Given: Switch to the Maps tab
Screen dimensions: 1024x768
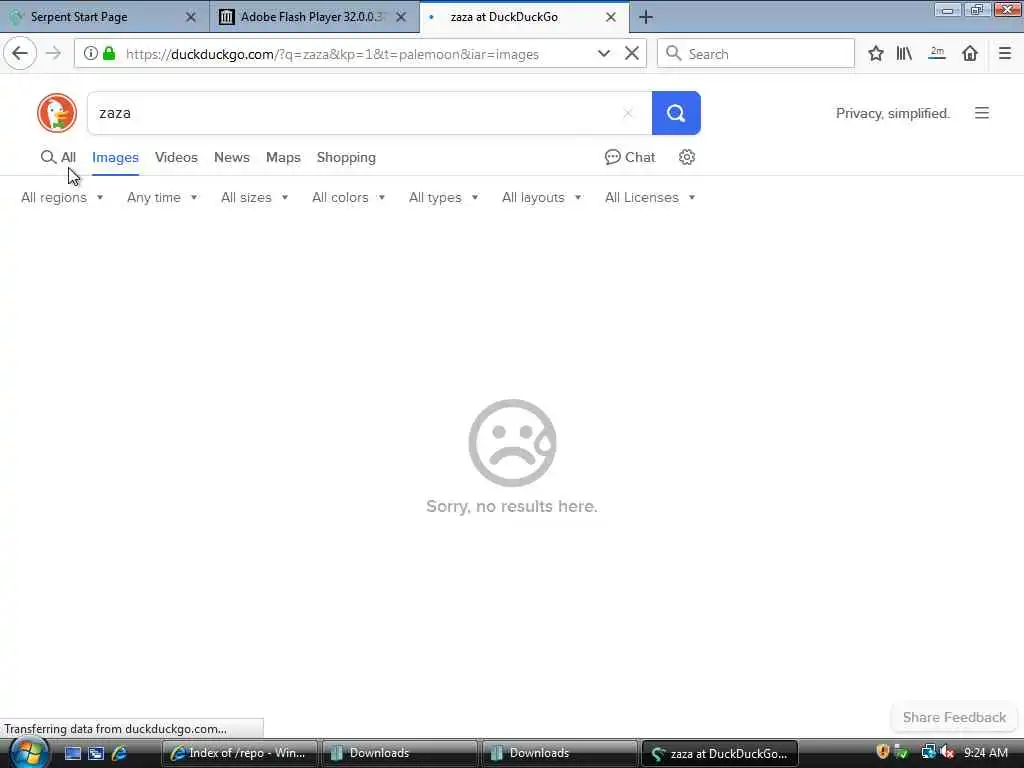Looking at the screenshot, I should (283, 157).
